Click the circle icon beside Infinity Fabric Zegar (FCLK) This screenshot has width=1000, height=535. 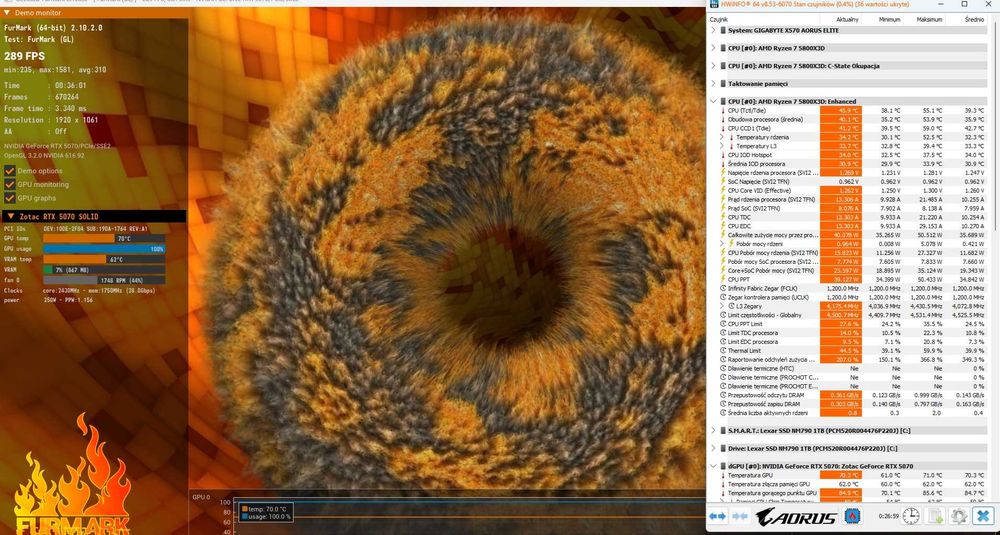coord(723,288)
